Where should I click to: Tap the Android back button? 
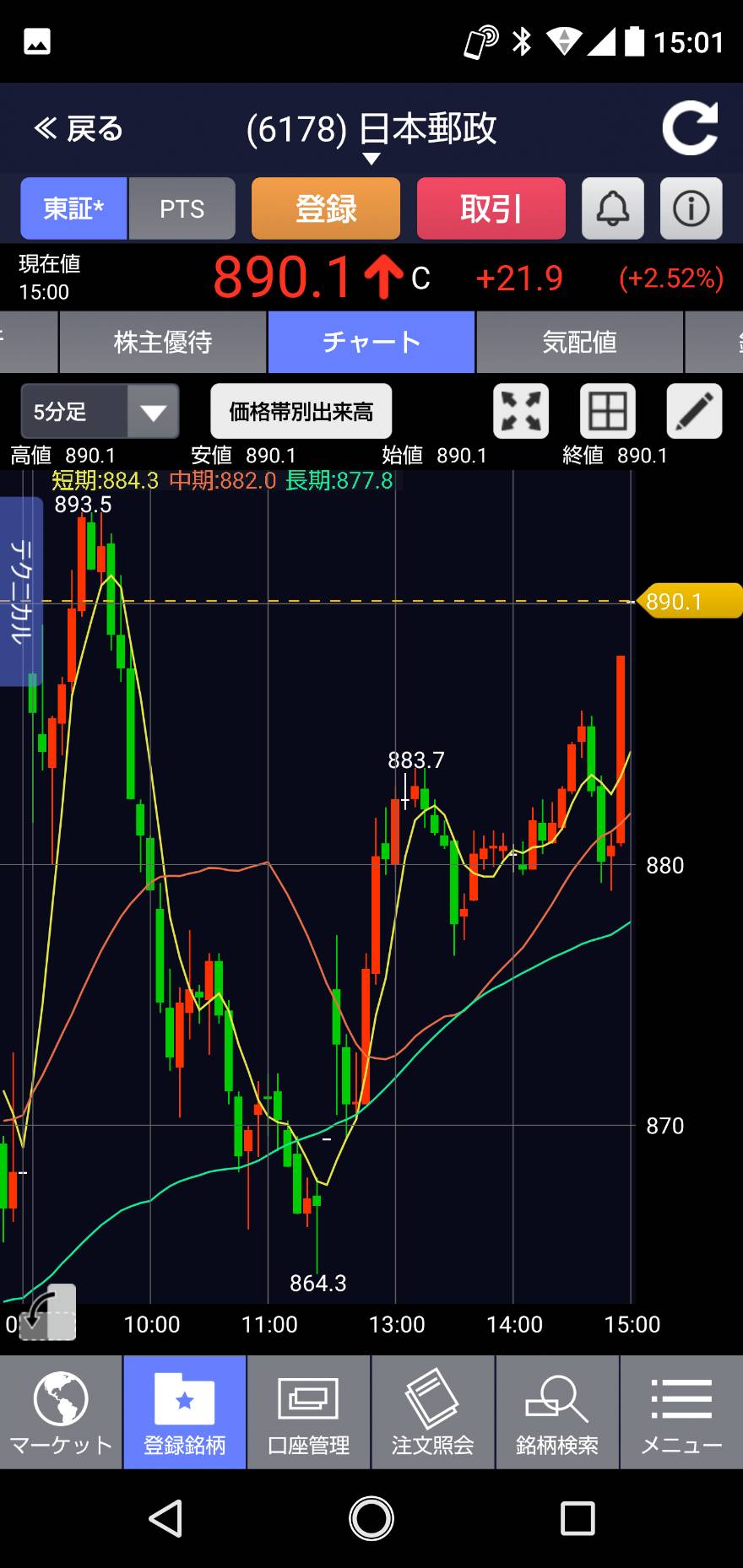click(x=165, y=1518)
